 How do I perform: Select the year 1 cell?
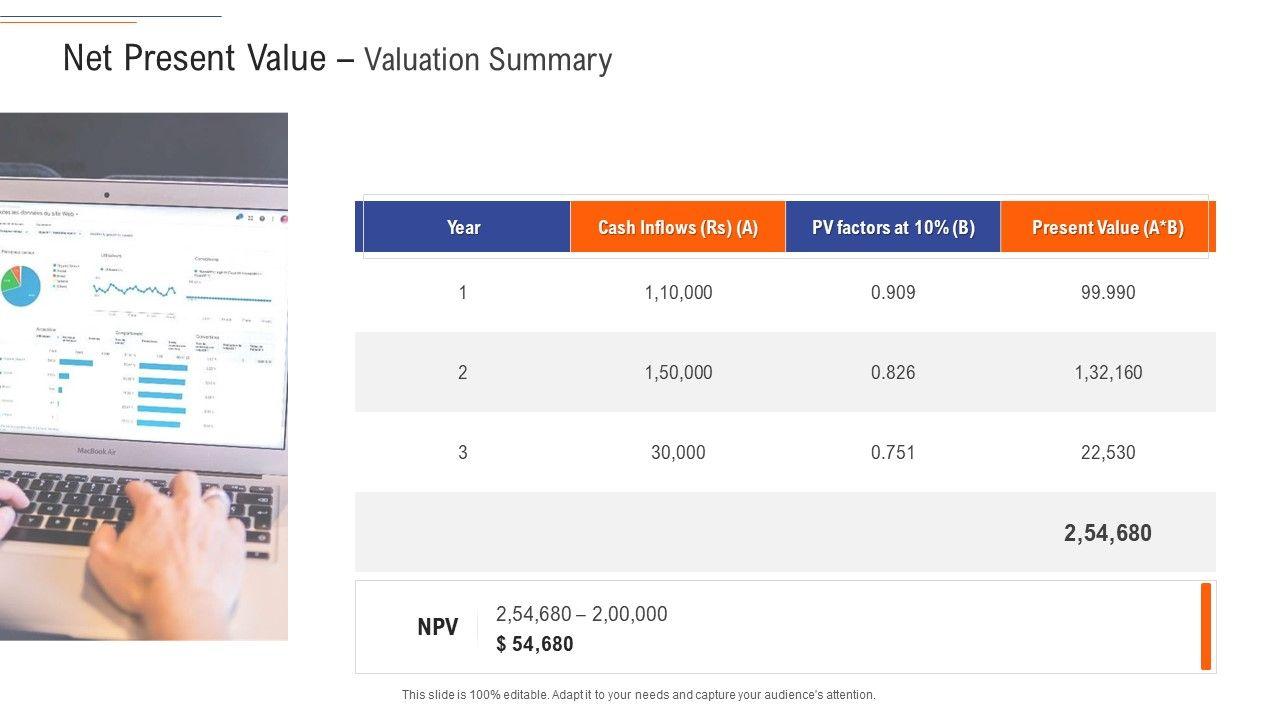(463, 292)
